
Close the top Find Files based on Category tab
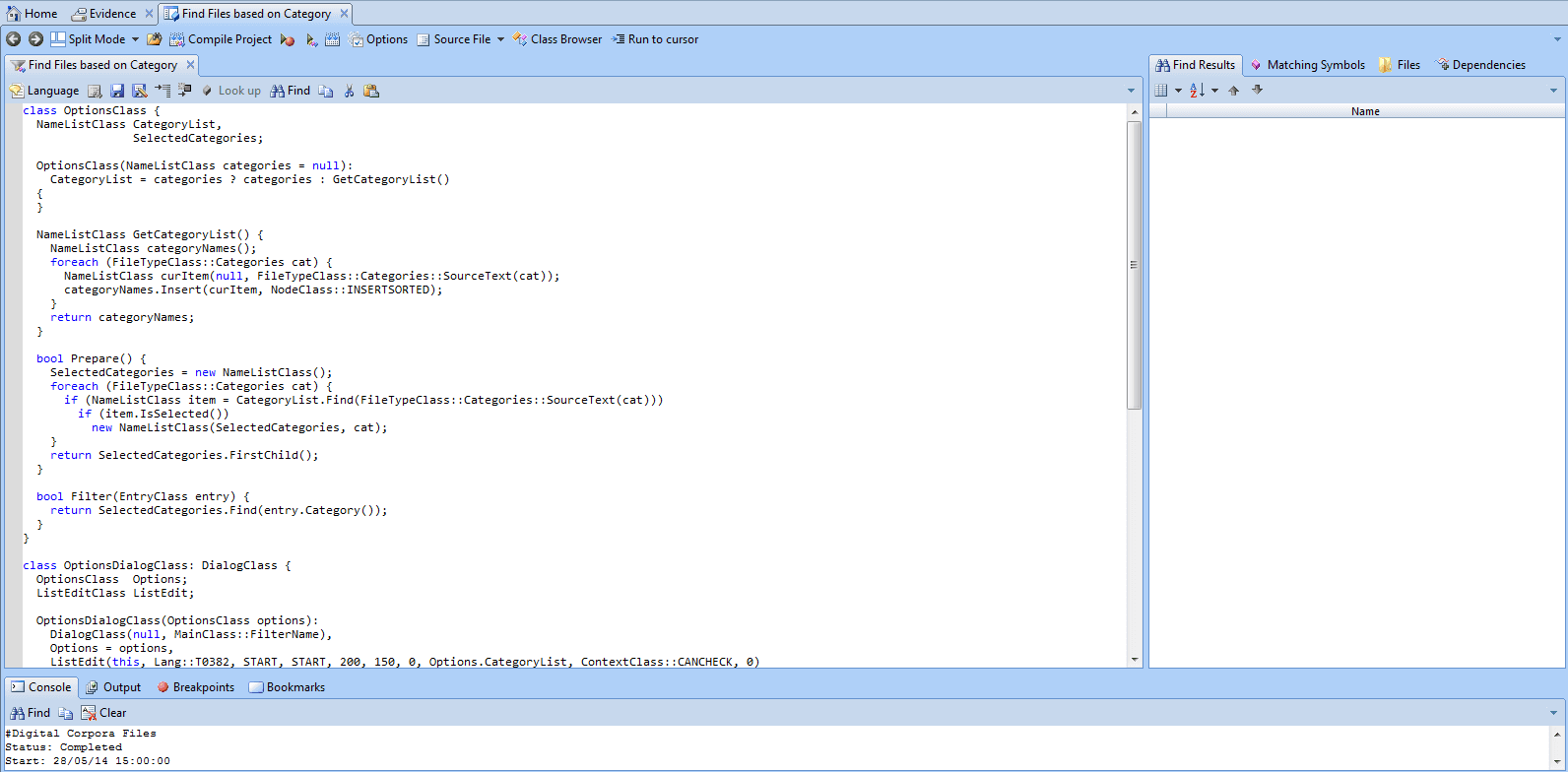(x=344, y=14)
